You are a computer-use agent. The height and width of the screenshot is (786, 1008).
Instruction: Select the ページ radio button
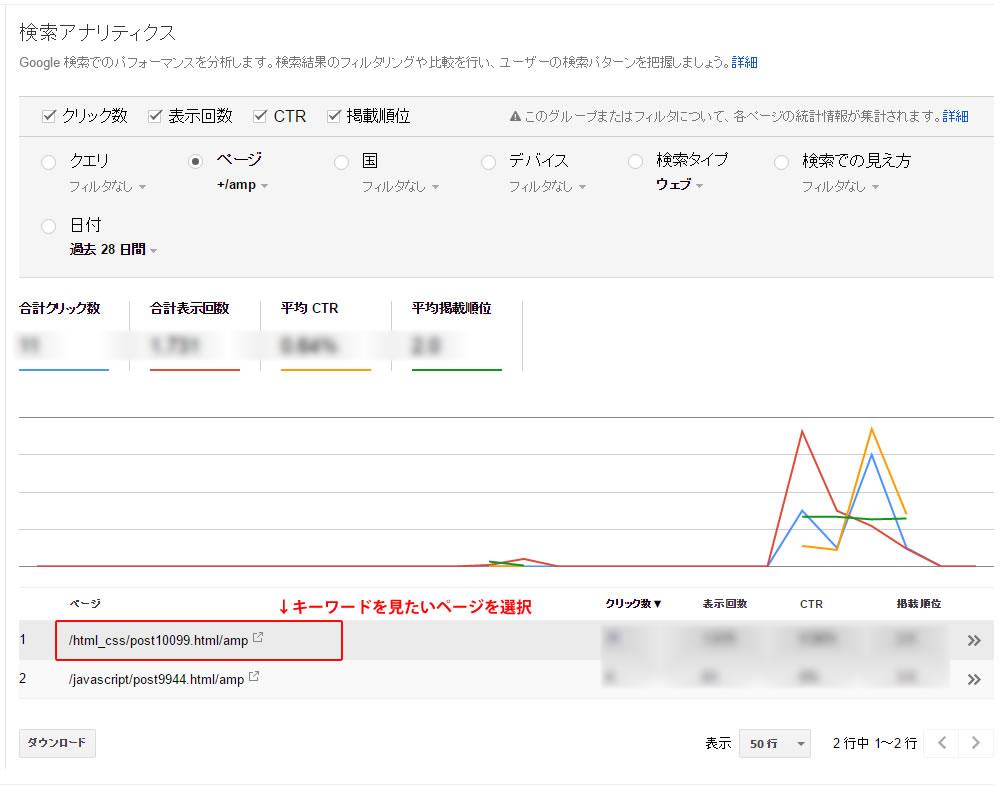point(195,162)
